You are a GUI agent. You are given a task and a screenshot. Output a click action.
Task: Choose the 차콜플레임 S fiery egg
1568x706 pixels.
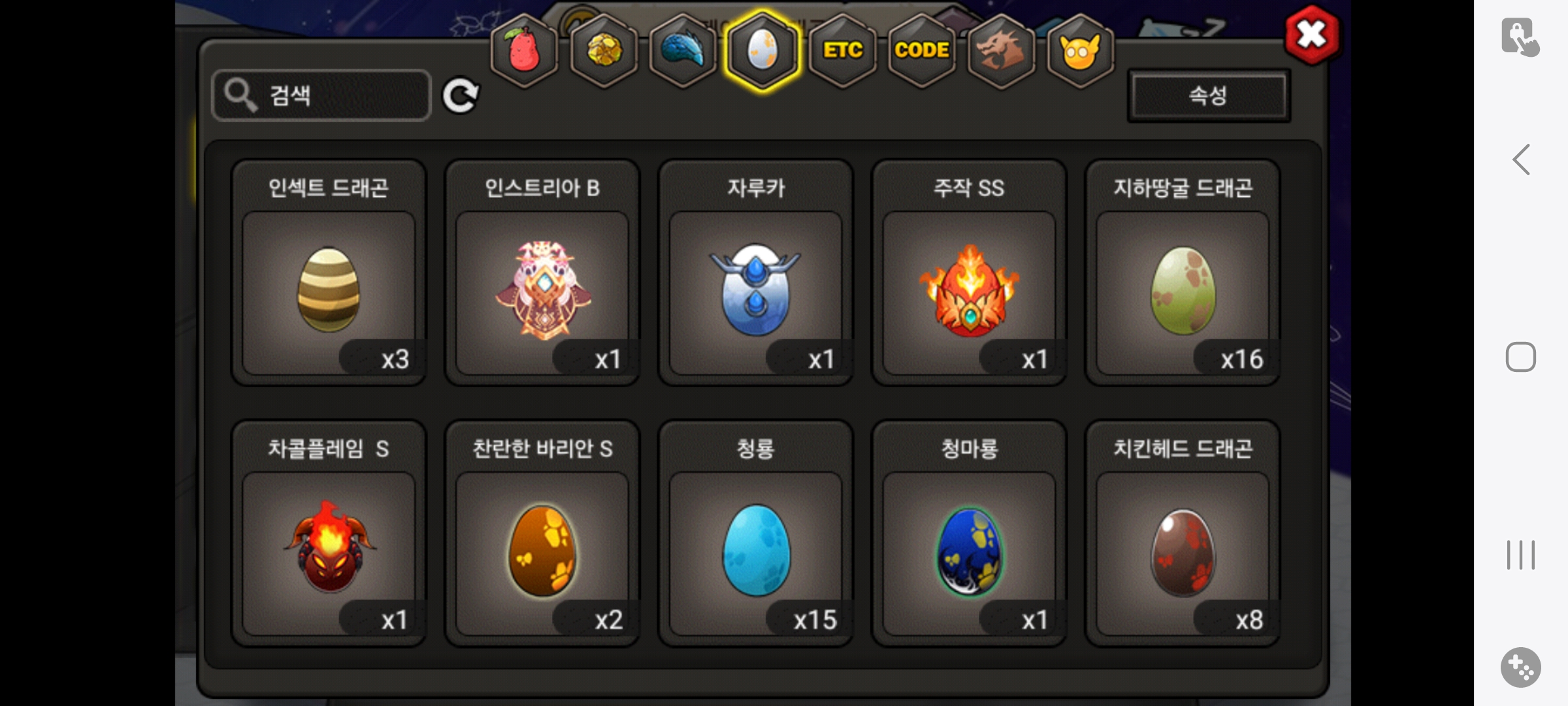(x=329, y=533)
